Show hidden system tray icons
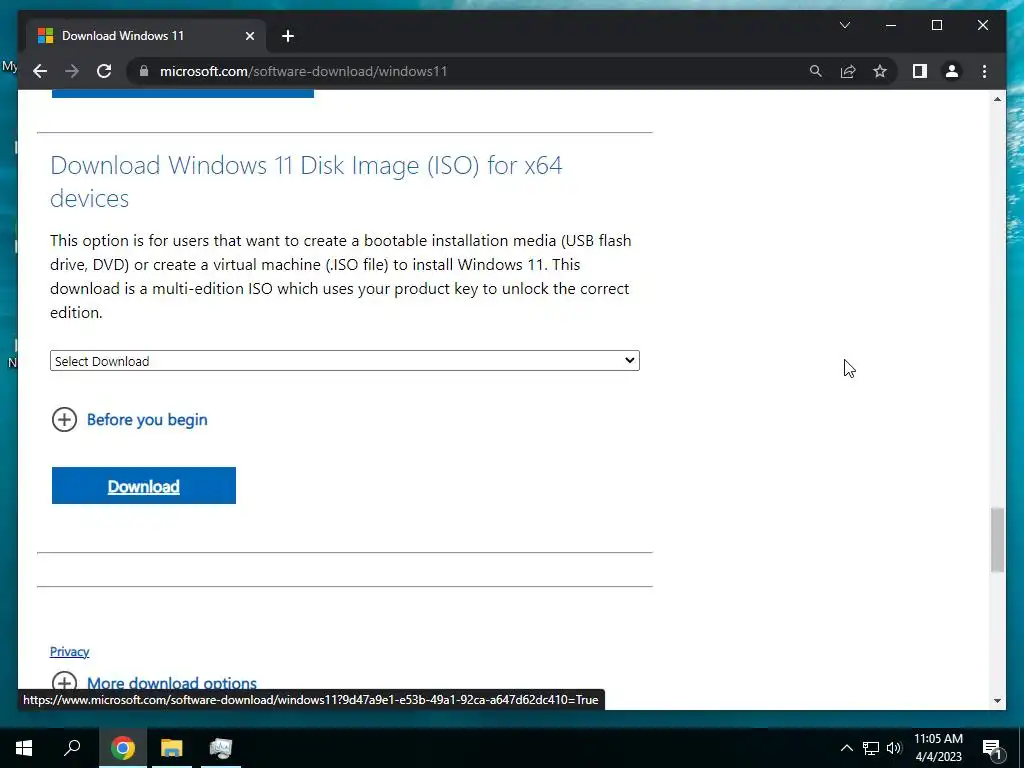This screenshot has width=1024, height=768. pyautogui.click(x=846, y=748)
